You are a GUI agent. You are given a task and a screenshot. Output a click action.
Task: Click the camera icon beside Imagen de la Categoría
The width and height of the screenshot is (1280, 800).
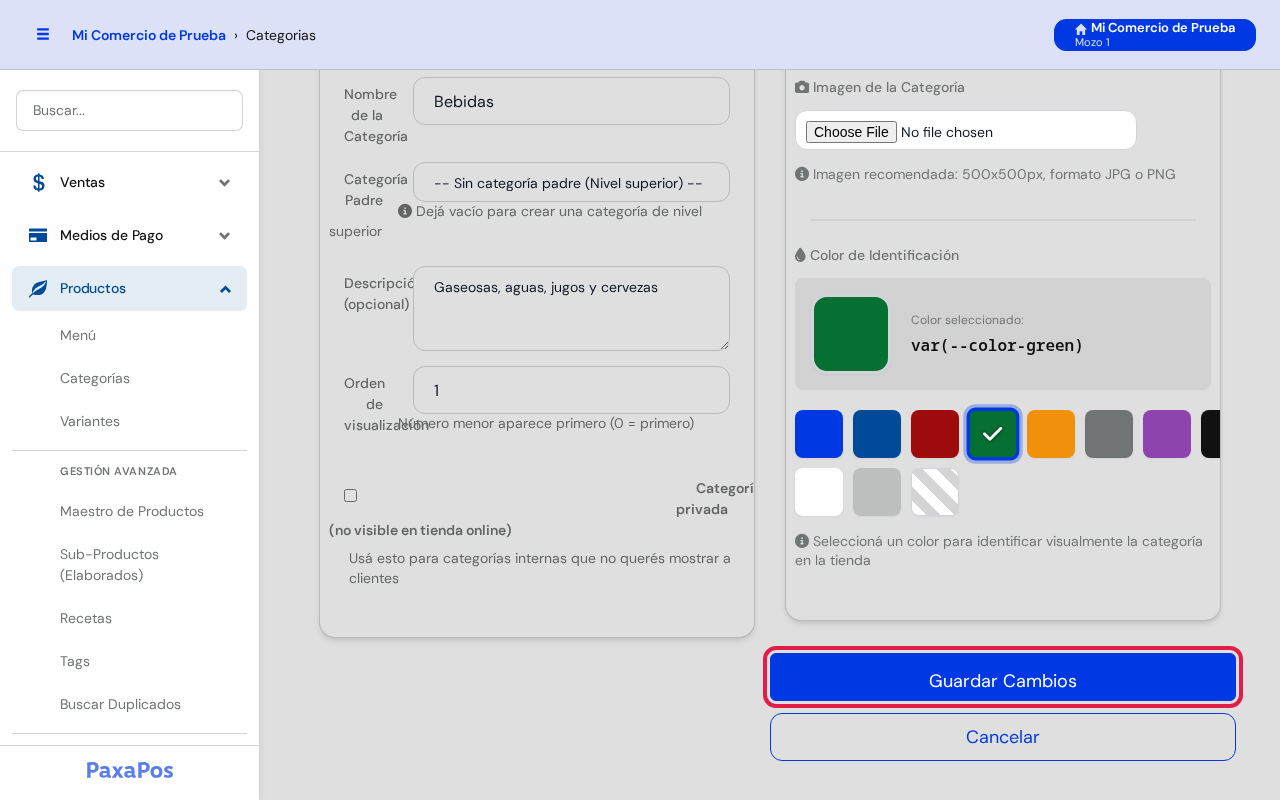tap(802, 87)
